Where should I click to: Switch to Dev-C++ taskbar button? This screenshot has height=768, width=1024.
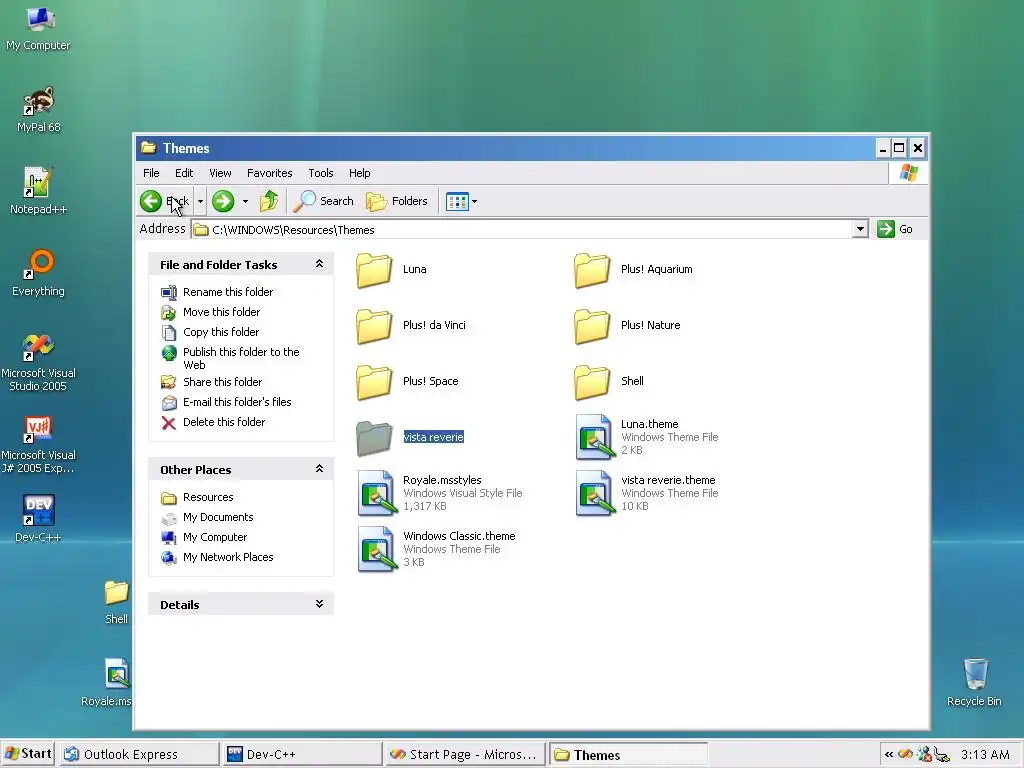[302, 754]
